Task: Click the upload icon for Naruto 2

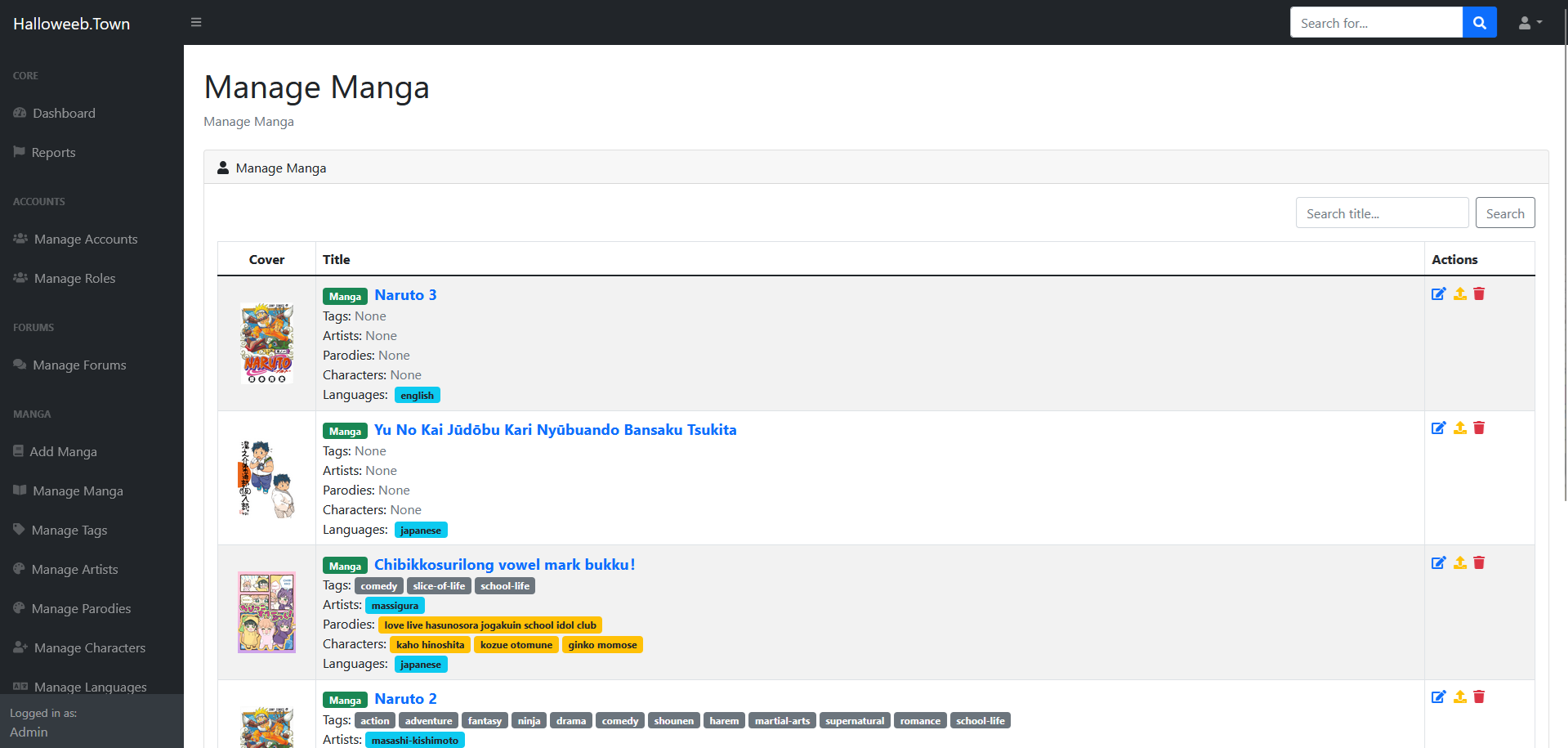Action: [x=1460, y=696]
